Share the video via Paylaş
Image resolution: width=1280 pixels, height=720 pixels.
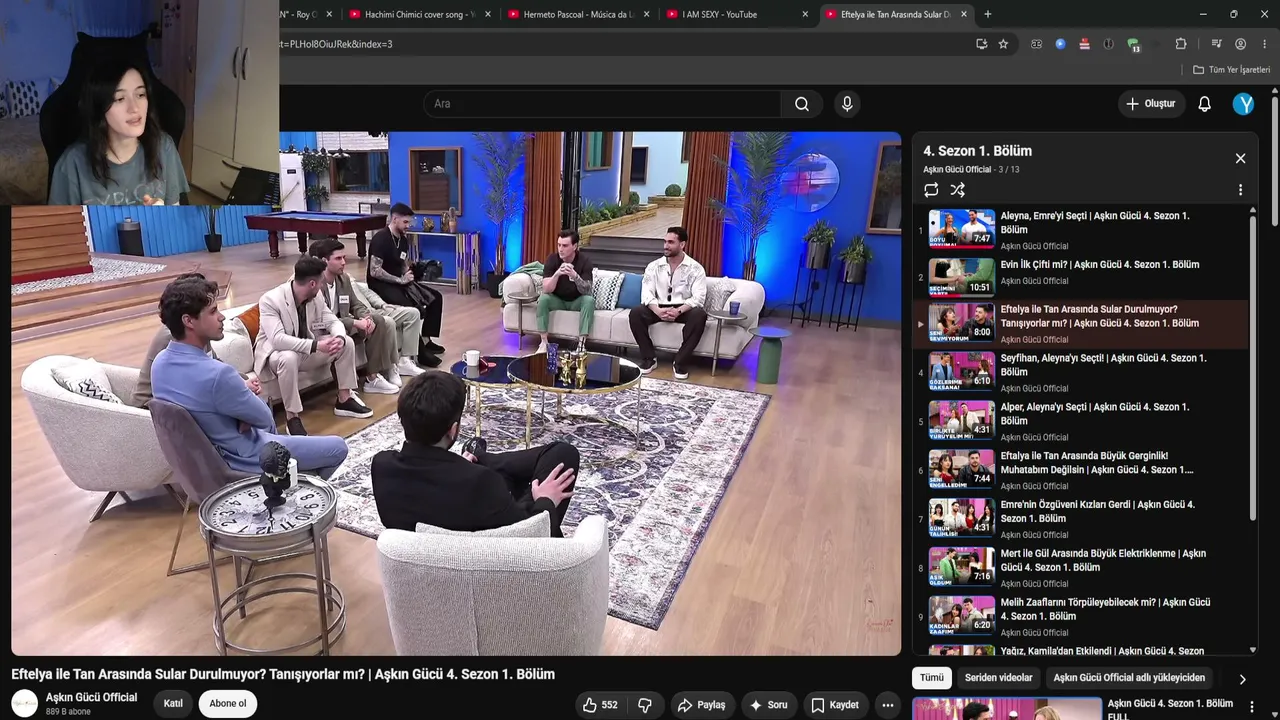701,705
